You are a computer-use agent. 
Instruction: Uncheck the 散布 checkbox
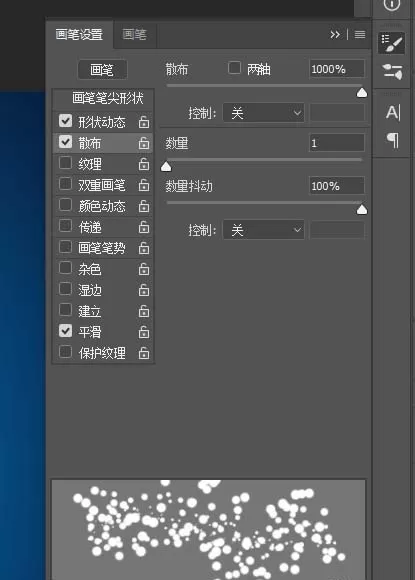pyautogui.click(x=65, y=142)
